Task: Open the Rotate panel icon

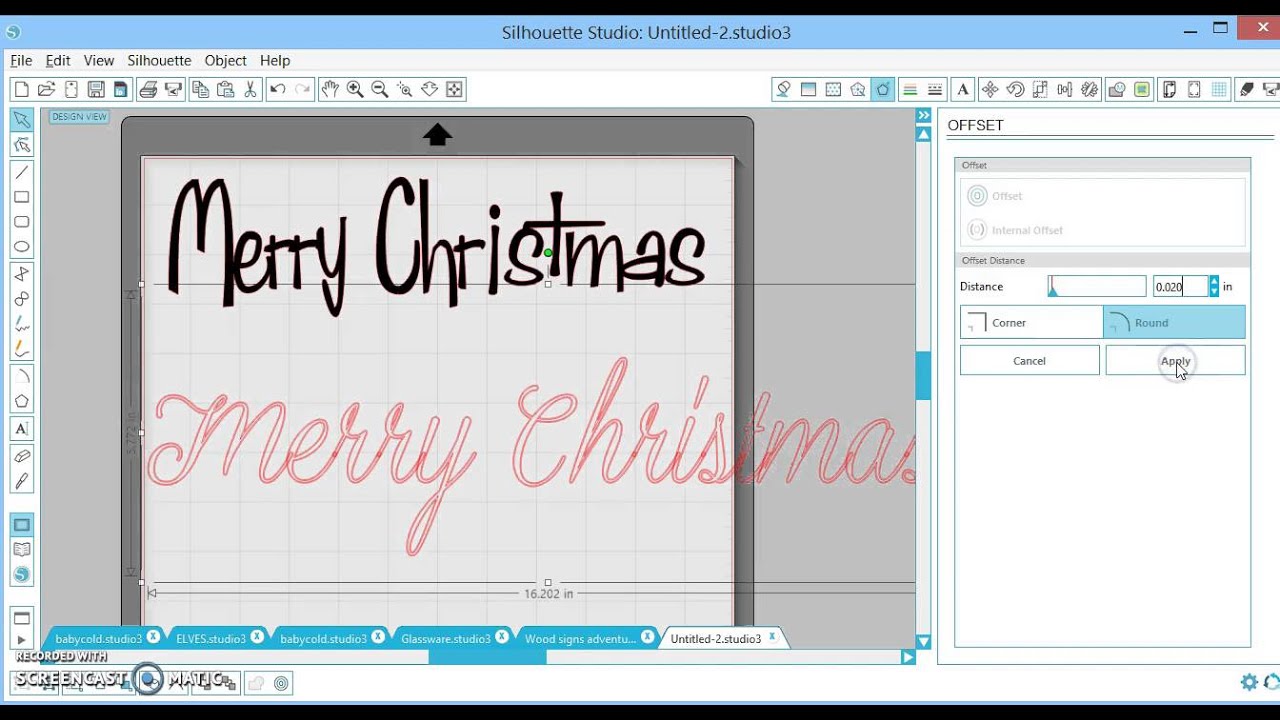Action: tap(1015, 89)
